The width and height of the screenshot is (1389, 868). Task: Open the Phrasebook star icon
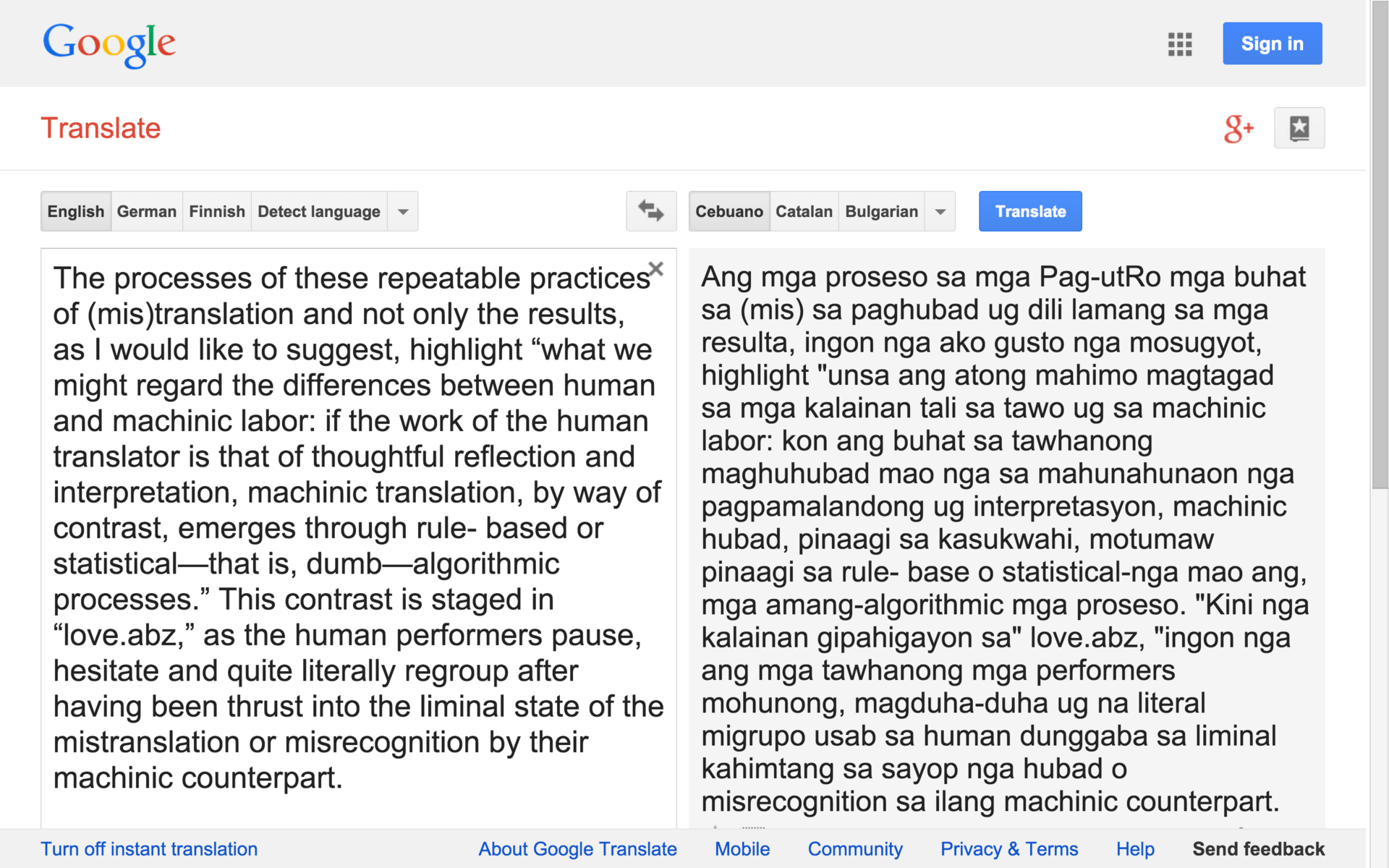pyautogui.click(x=1299, y=129)
